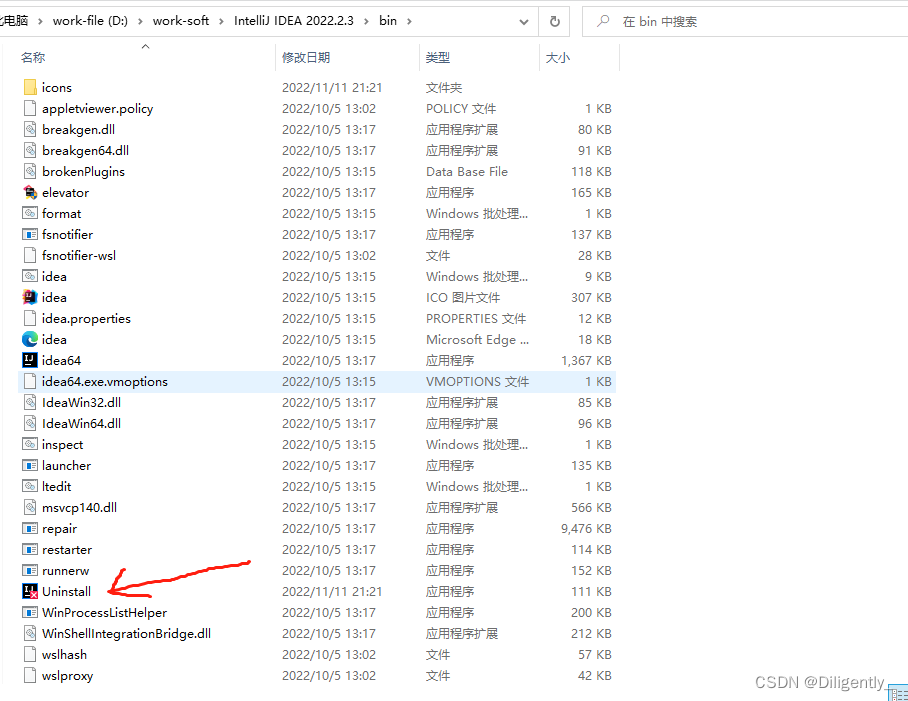Click the ICO 图片文件 type cell
908x701 pixels.
point(463,298)
